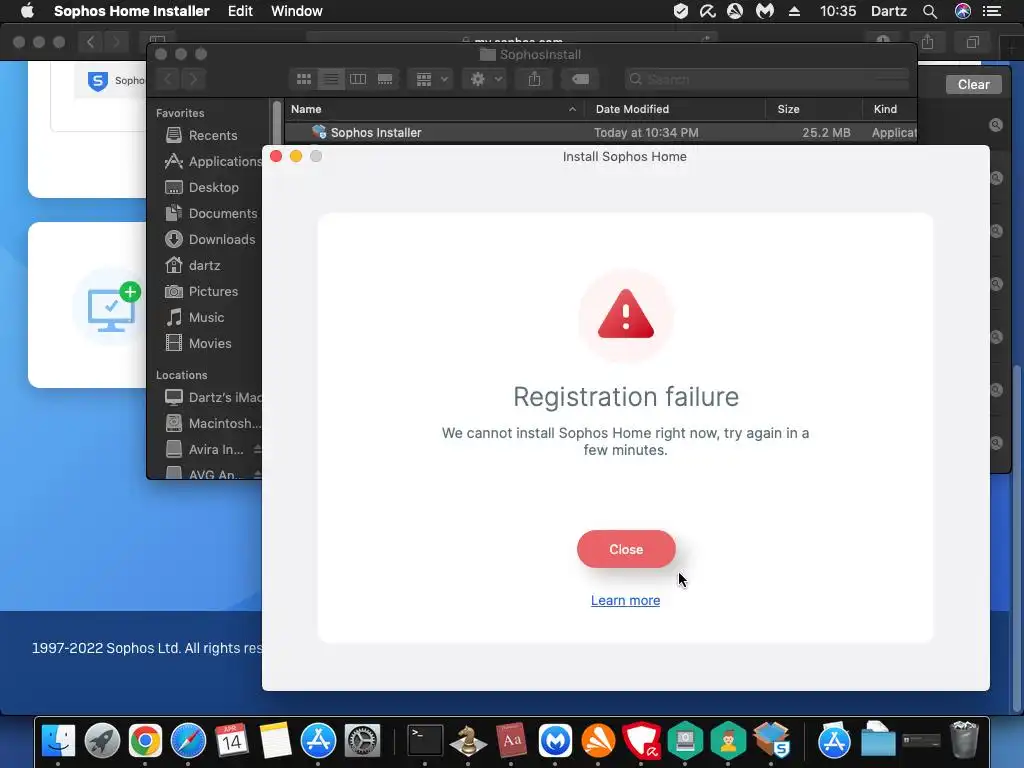Viewport: 1024px width, 768px height.
Task: Open the Edit menu
Action: click(x=240, y=11)
